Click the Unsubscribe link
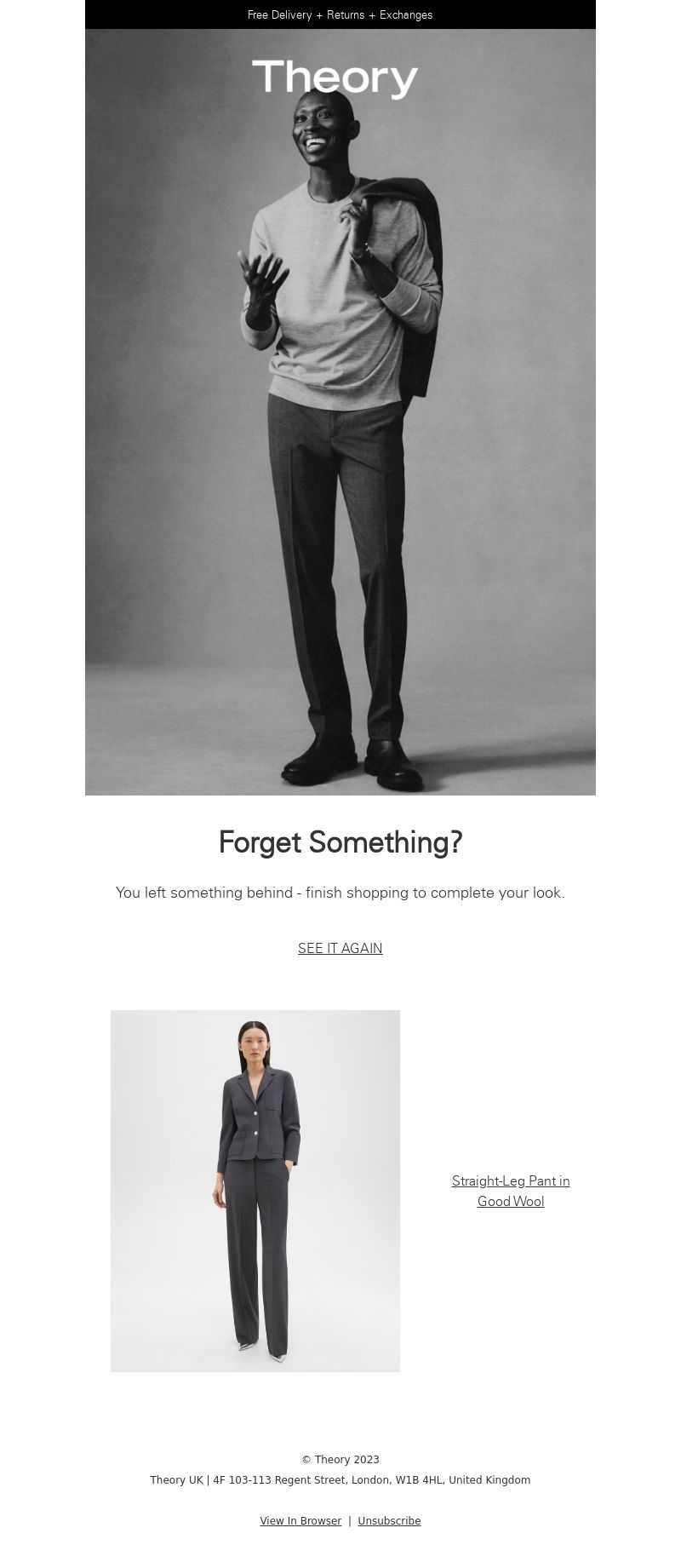681x1568 pixels. (389, 1521)
